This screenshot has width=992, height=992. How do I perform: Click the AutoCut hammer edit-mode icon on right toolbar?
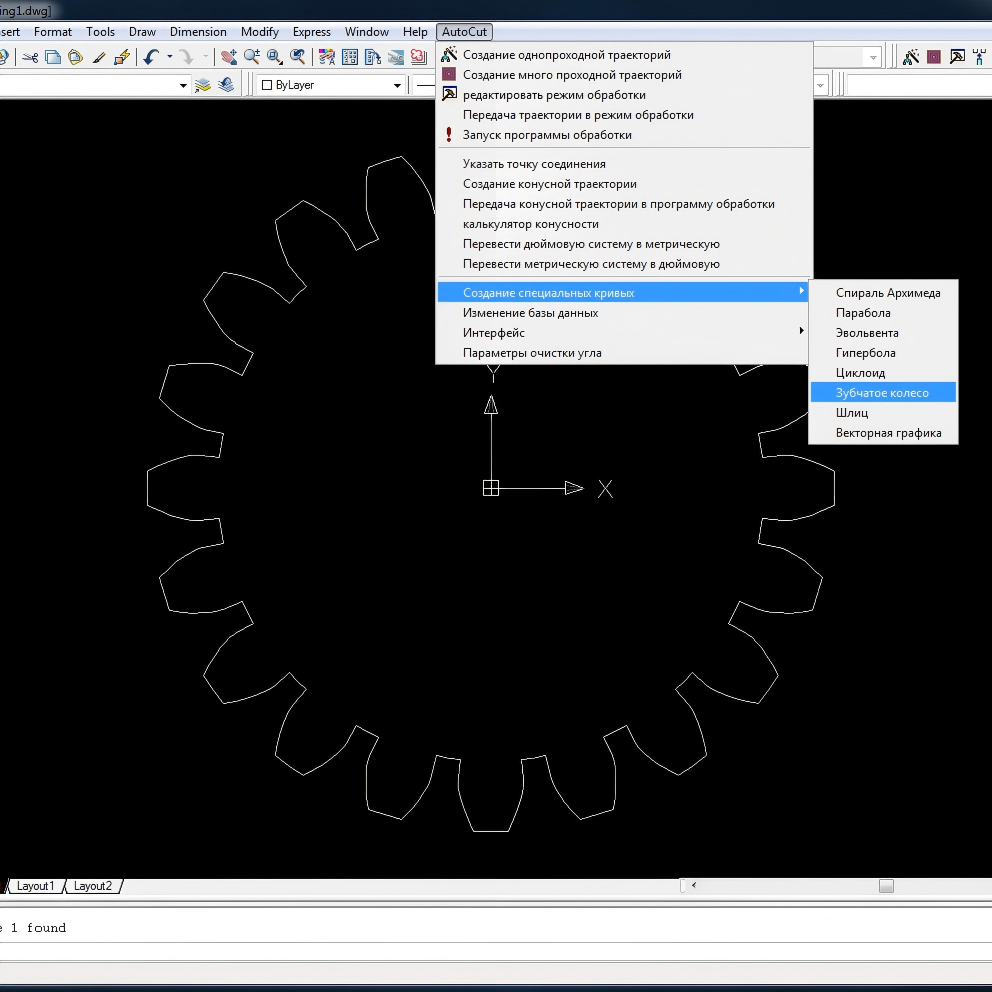[x=957, y=58]
